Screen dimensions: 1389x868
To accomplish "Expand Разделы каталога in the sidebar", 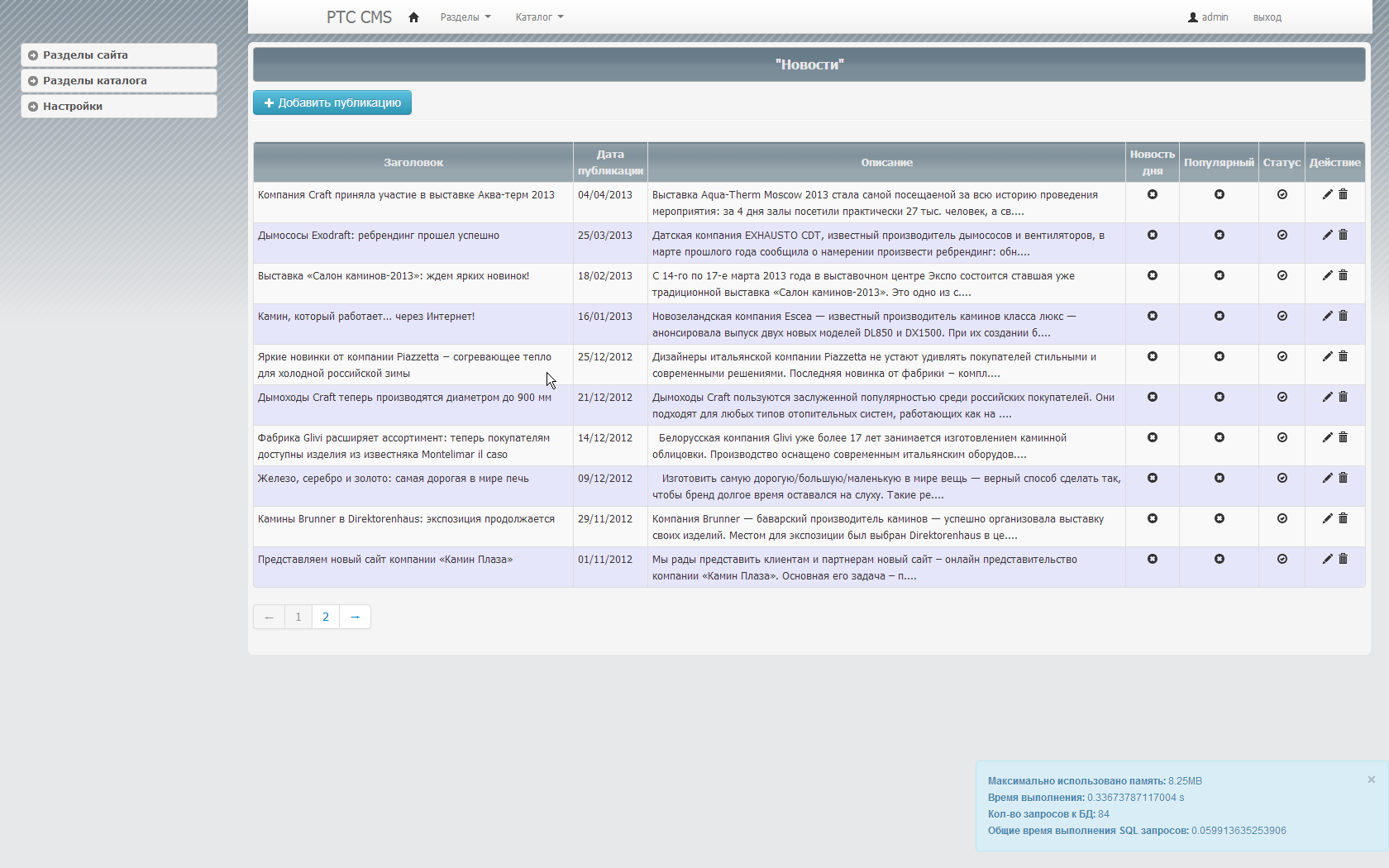I will [x=119, y=81].
